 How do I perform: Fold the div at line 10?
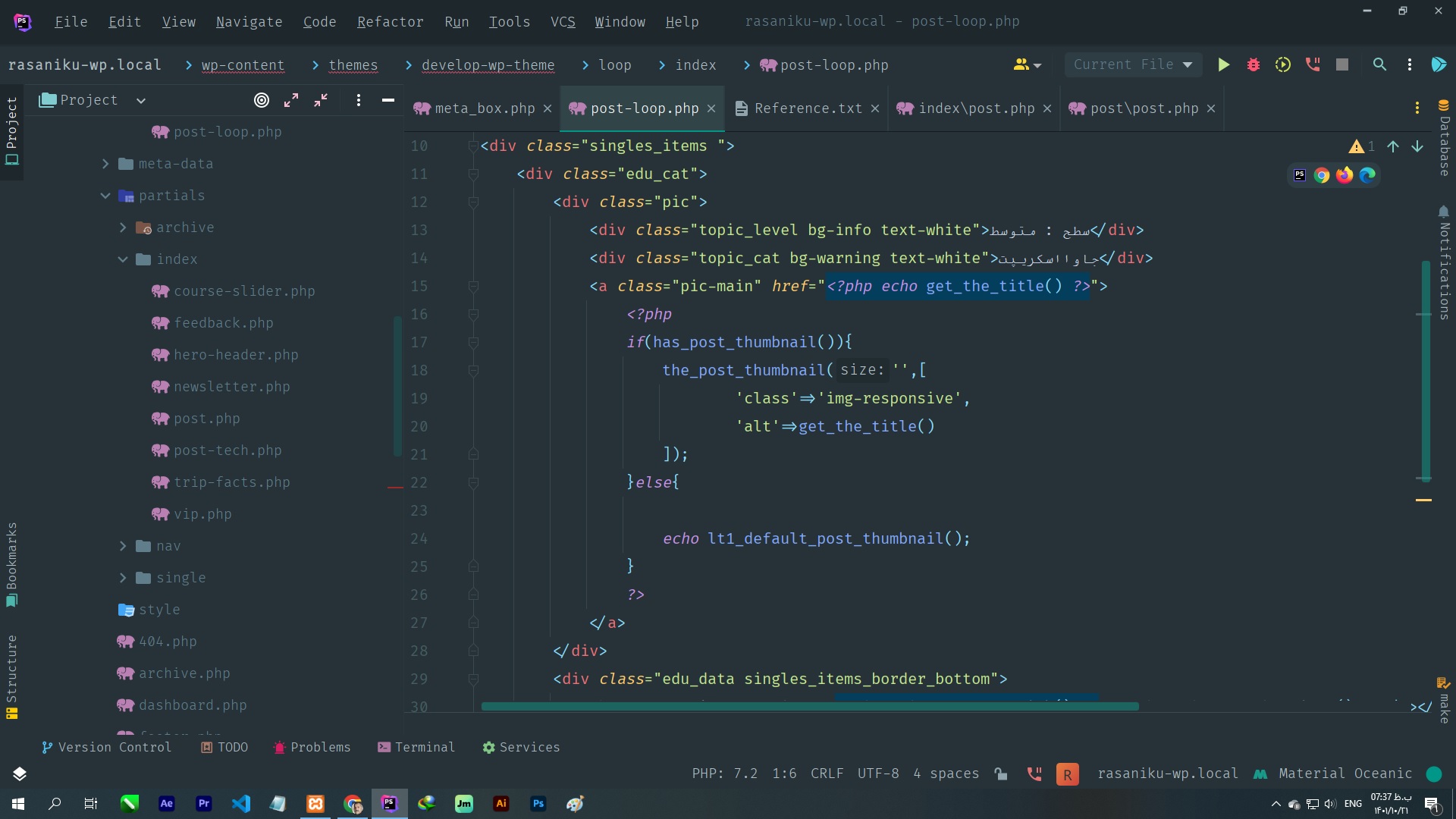click(x=473, y=146)
